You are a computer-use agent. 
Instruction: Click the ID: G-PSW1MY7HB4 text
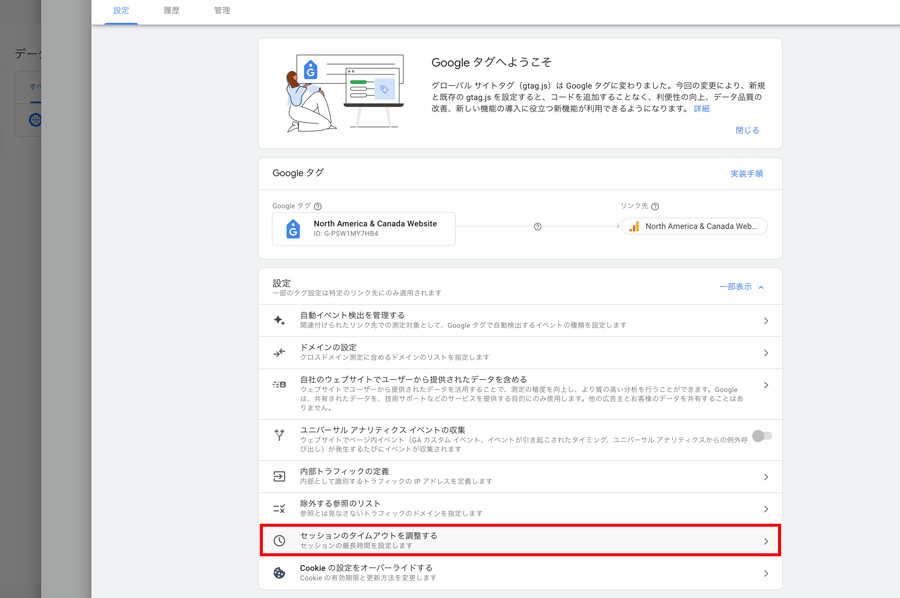346,234
